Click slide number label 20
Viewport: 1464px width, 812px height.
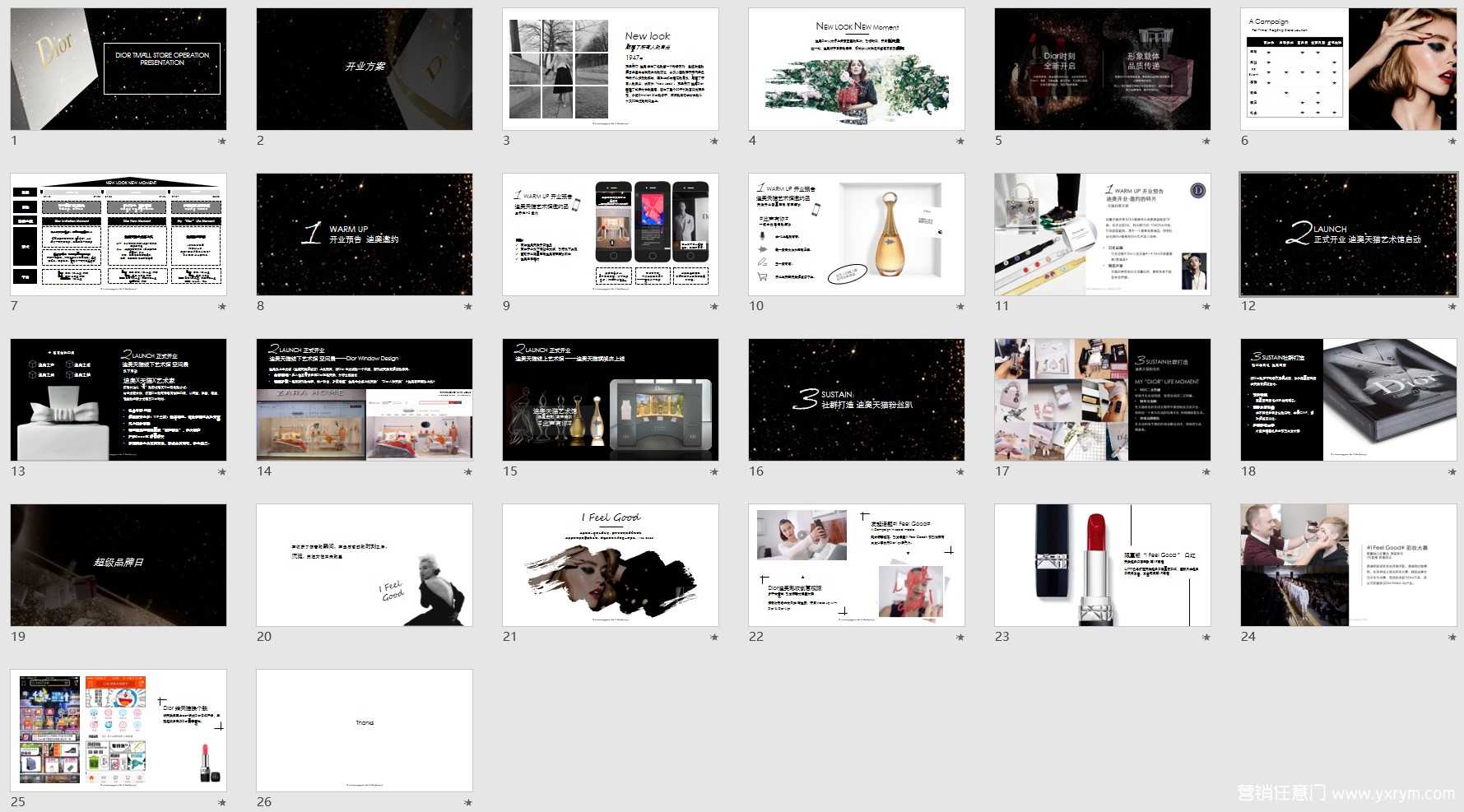tap(264, 637)
